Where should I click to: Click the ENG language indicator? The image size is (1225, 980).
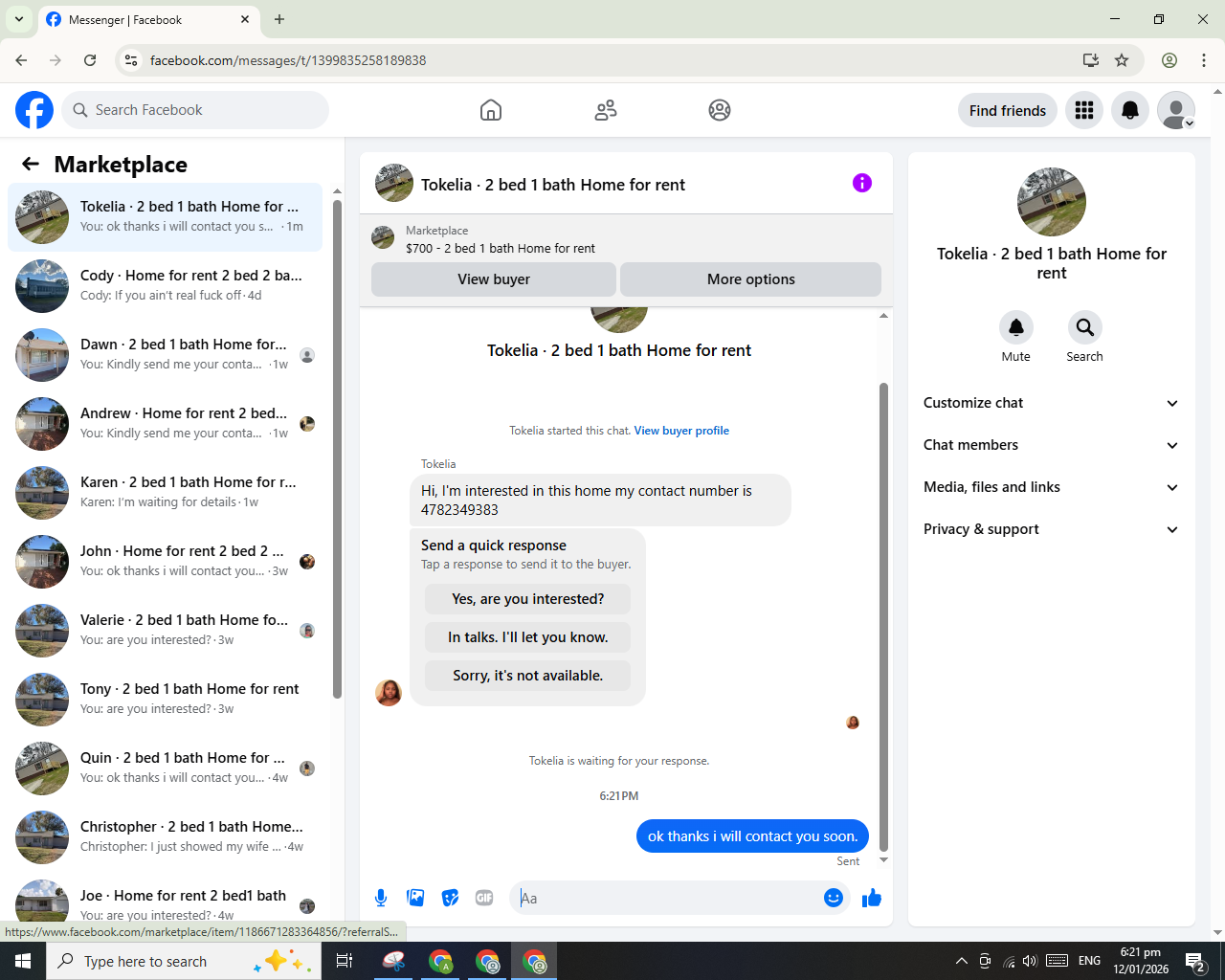point(1089,961)
